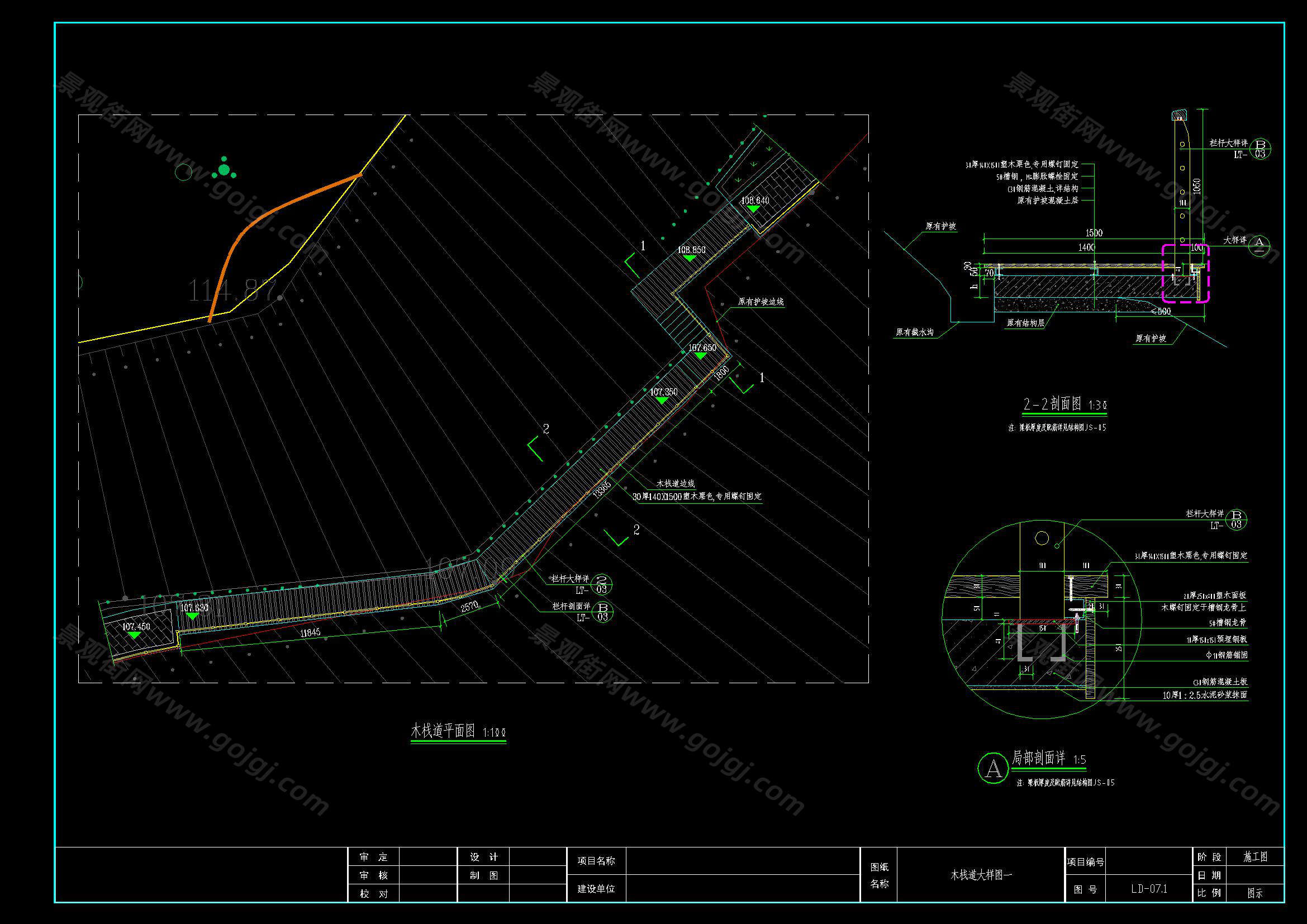The width and height of the screenshot is (1307, 924).
Task: Select the 原有护坡边线 annotation label
Action: 761,302
